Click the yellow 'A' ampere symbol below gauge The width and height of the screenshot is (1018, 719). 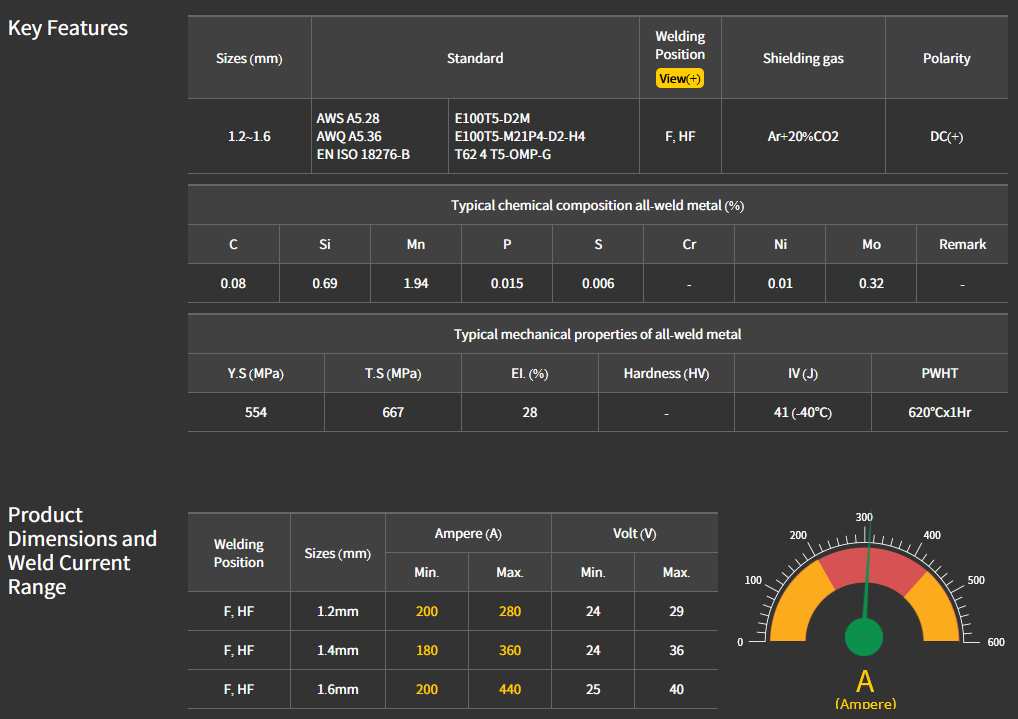(865, 682)
